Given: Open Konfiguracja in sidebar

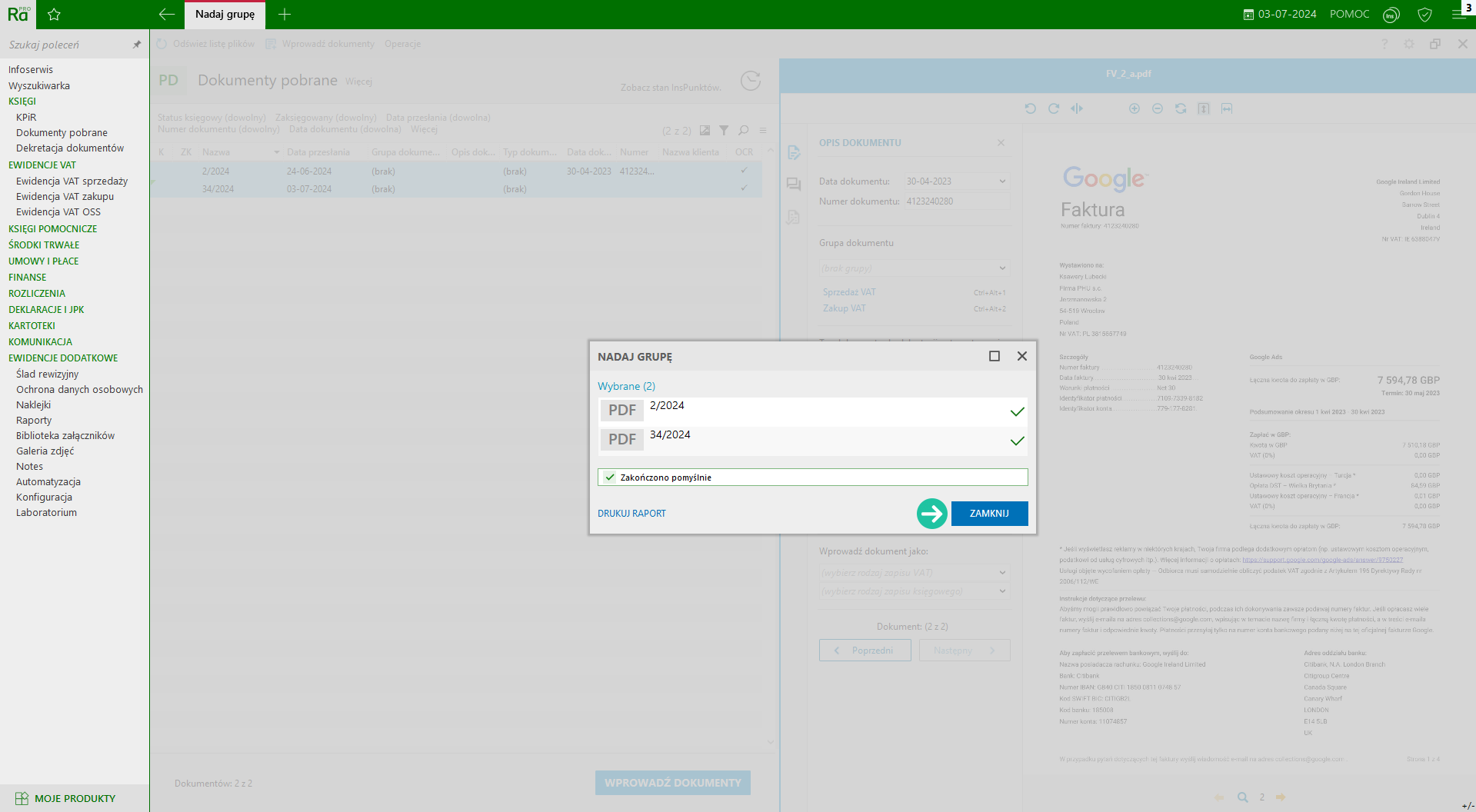Looking at the screenshot, I should pos(44,497).
